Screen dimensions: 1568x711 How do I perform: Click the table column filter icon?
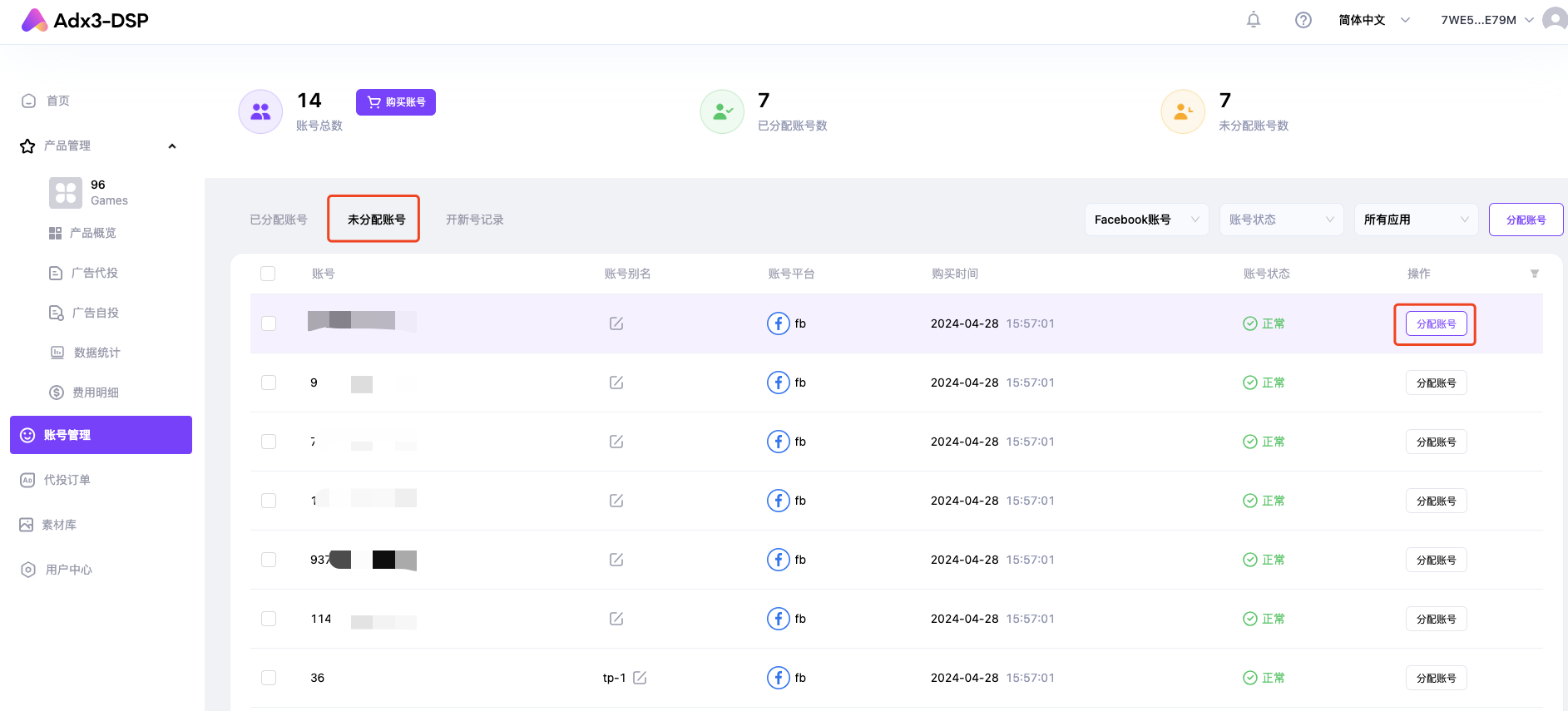1534,274
